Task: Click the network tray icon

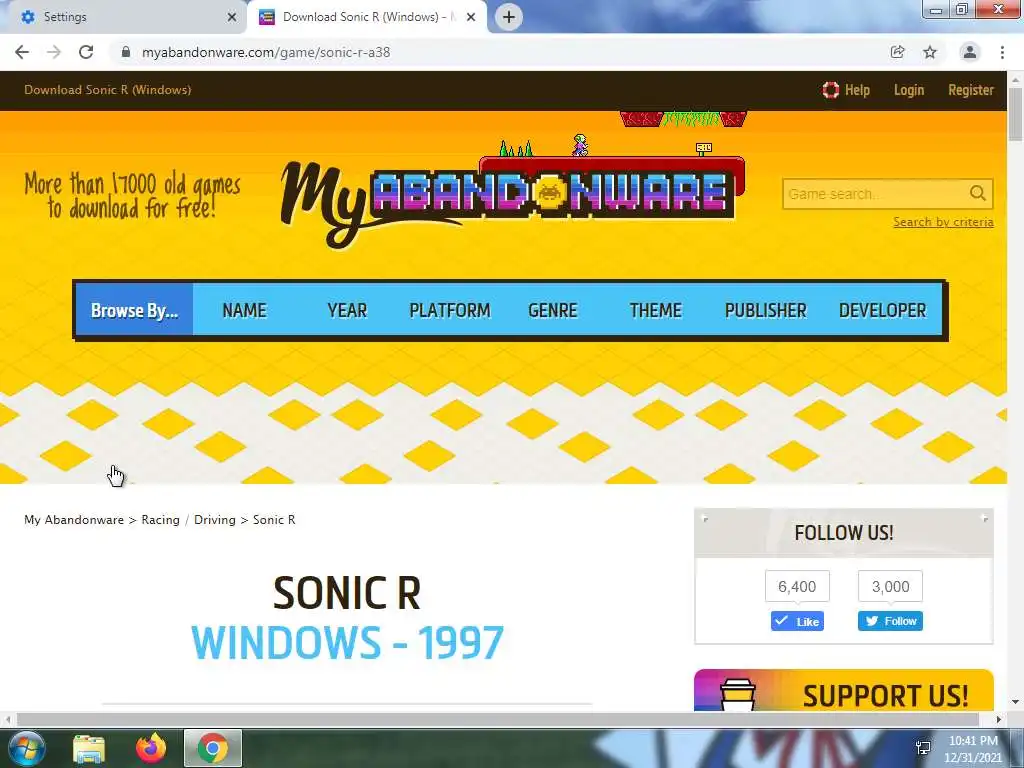Action: pos(923,748)
